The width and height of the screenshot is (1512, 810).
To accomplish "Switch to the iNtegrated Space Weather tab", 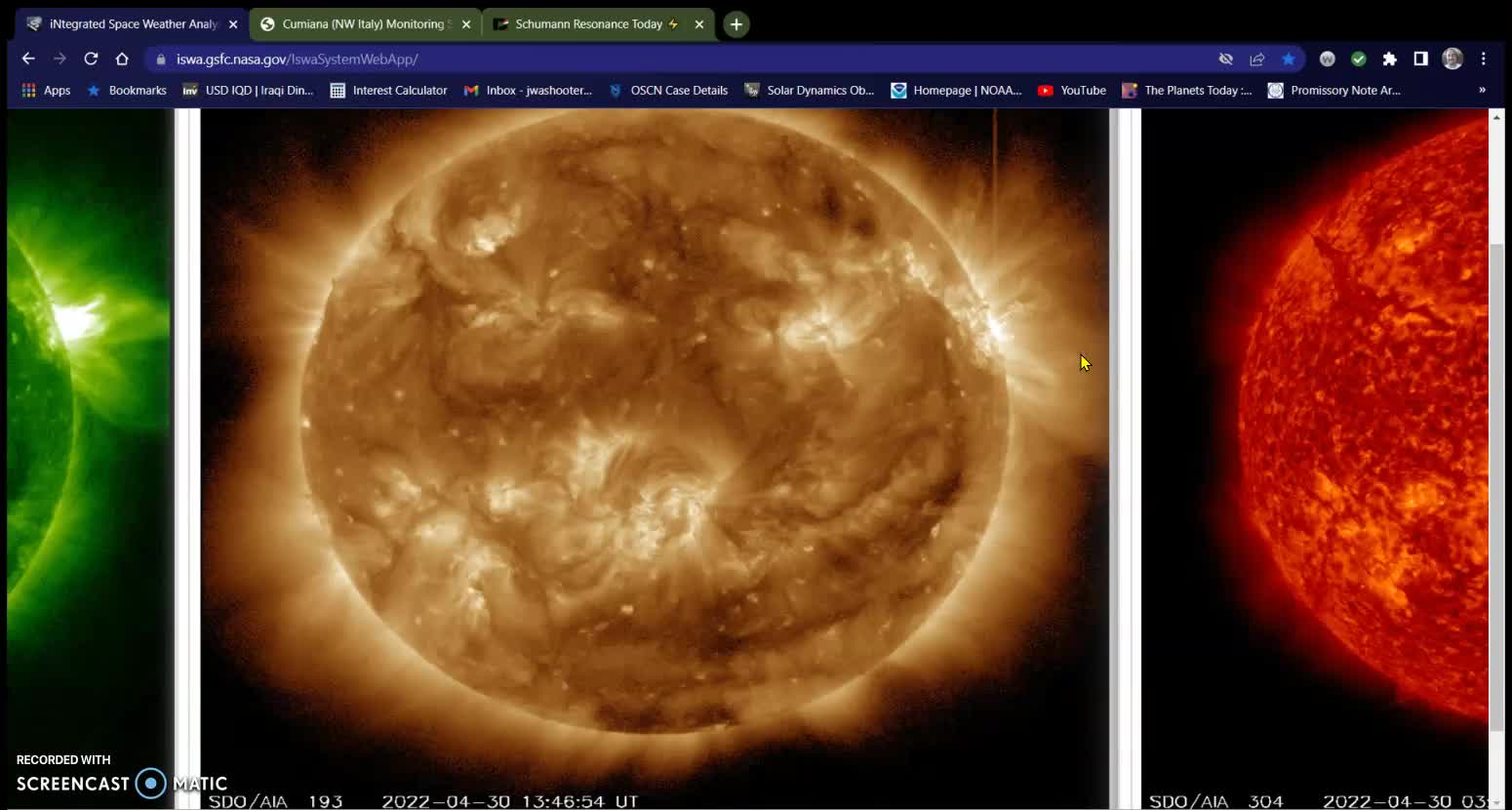I will (132, 24).
